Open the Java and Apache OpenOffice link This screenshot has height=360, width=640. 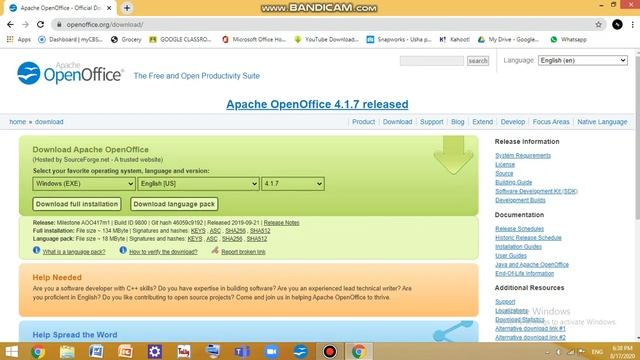532,264
